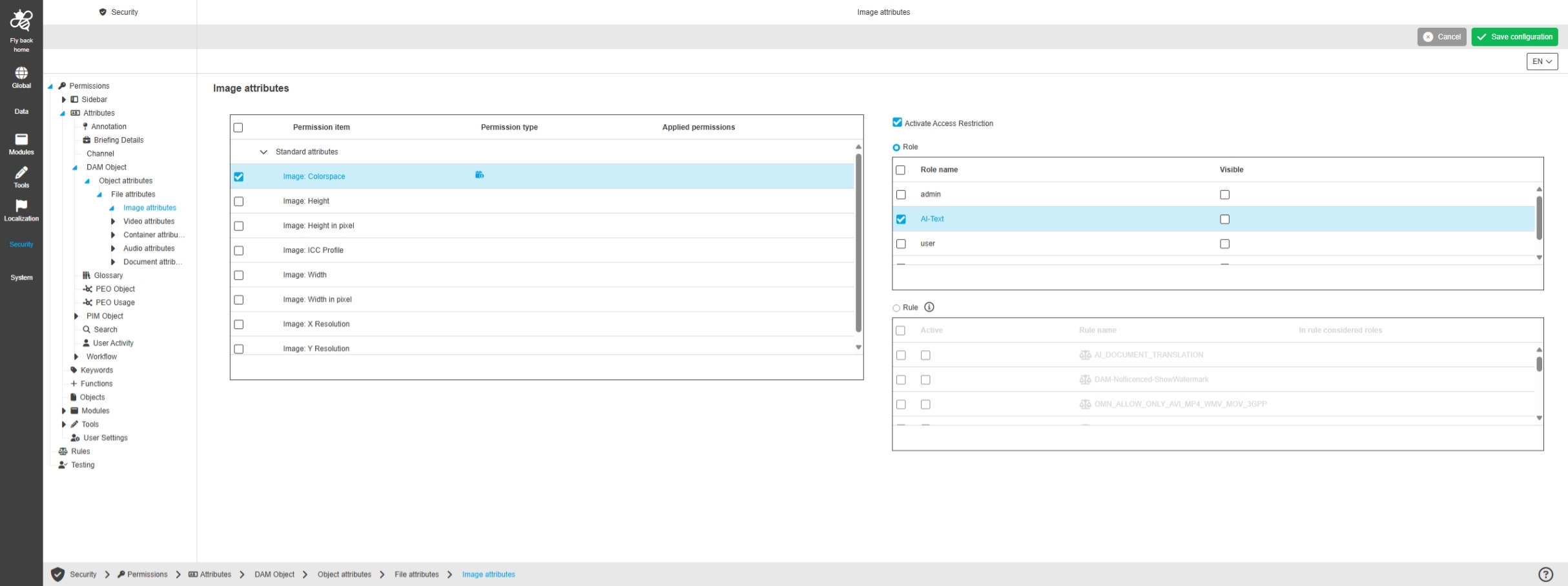Click the Fly back home bee icon
The width and height of the screenshot is (1568, 586).
[x=21, y=21]
